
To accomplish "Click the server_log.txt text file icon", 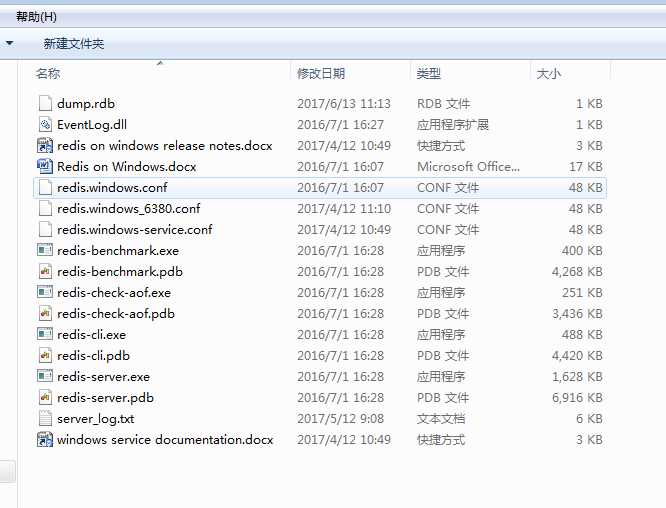I will click(x=45, y=418).
